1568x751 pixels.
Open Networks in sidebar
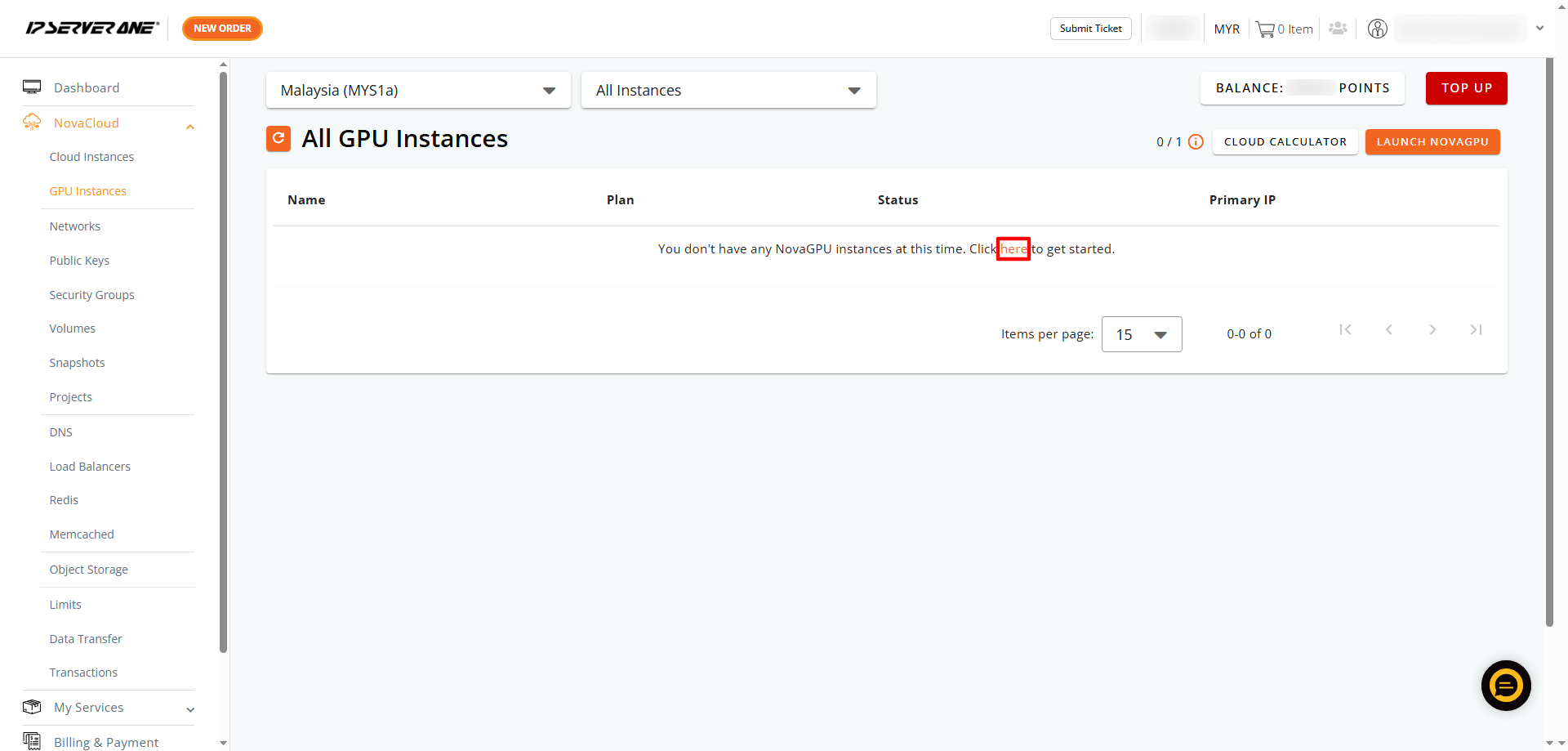tap(74, 226)
